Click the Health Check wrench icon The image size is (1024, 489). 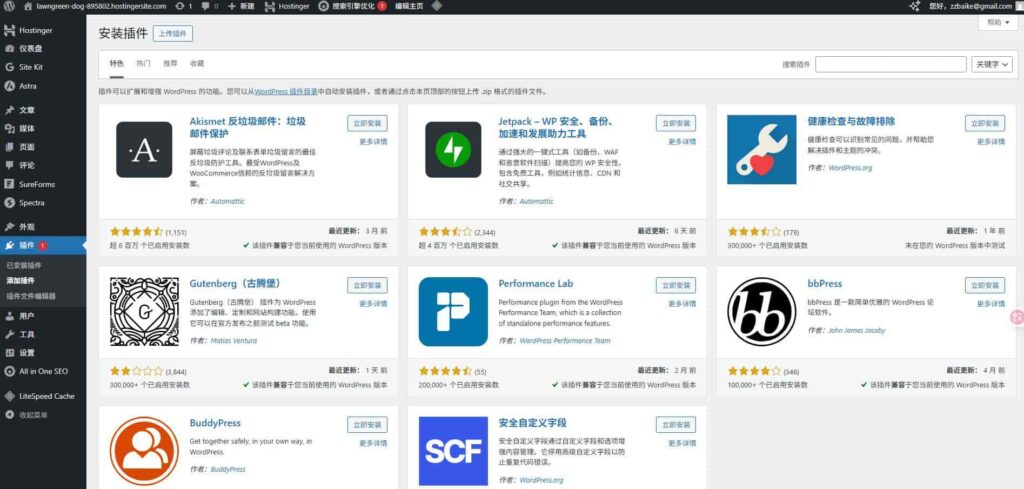coord(762,150)
